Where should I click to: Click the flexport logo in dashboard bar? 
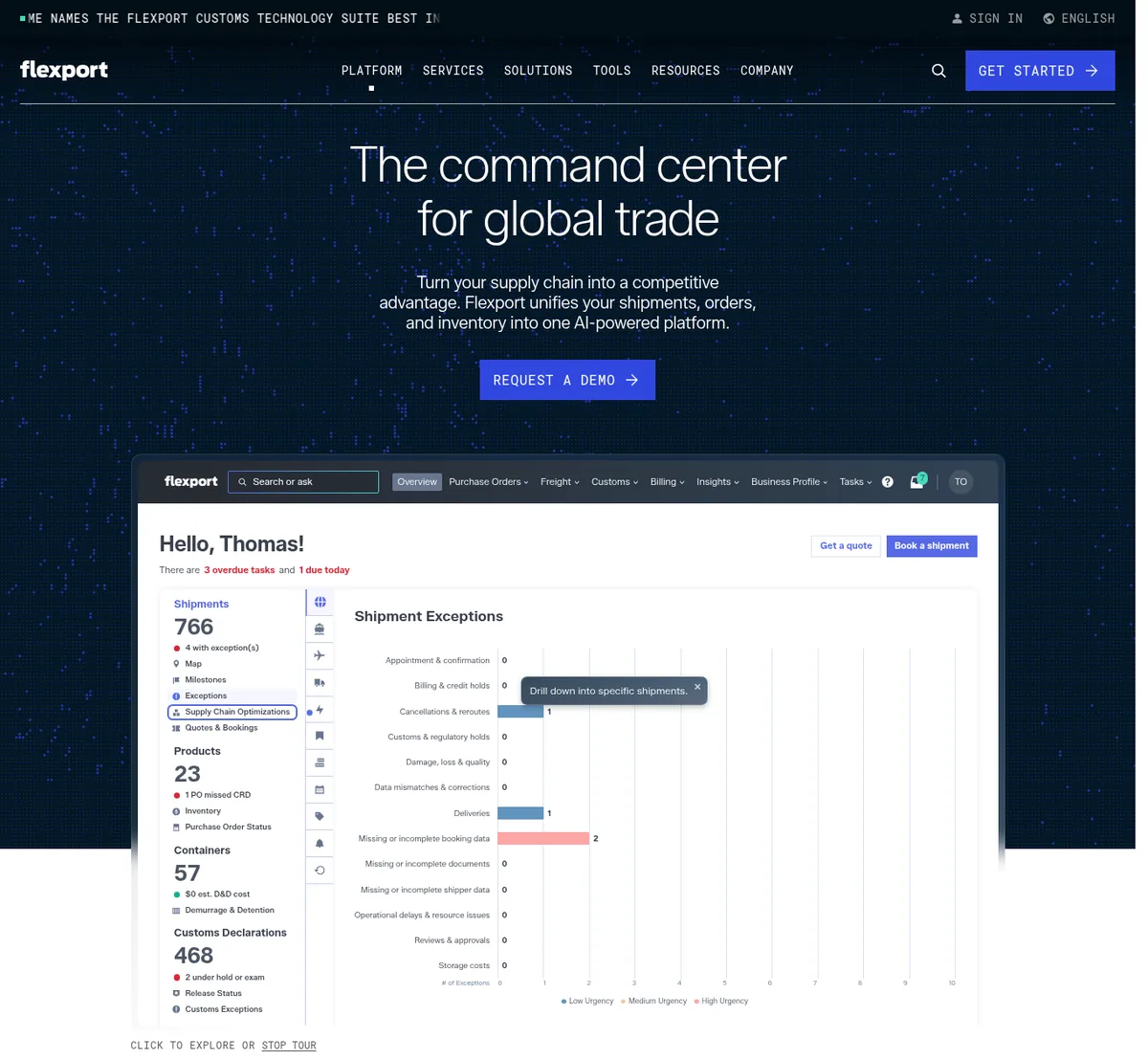190,481
